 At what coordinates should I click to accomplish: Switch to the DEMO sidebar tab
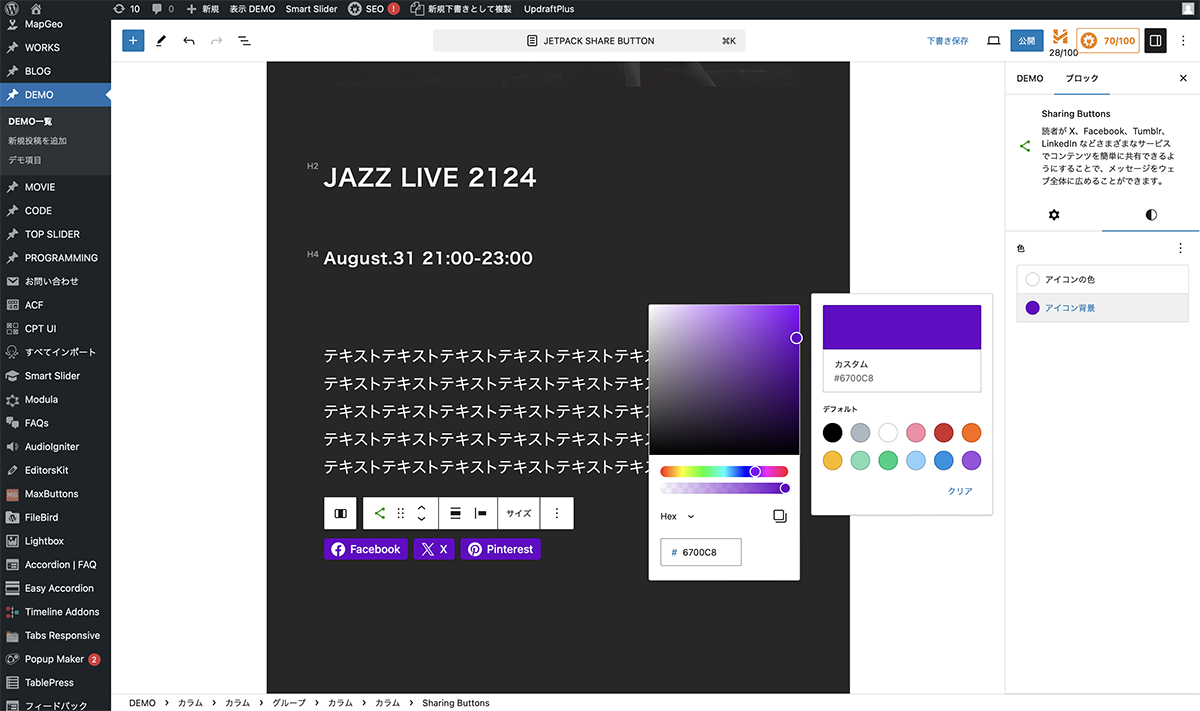1029,78
